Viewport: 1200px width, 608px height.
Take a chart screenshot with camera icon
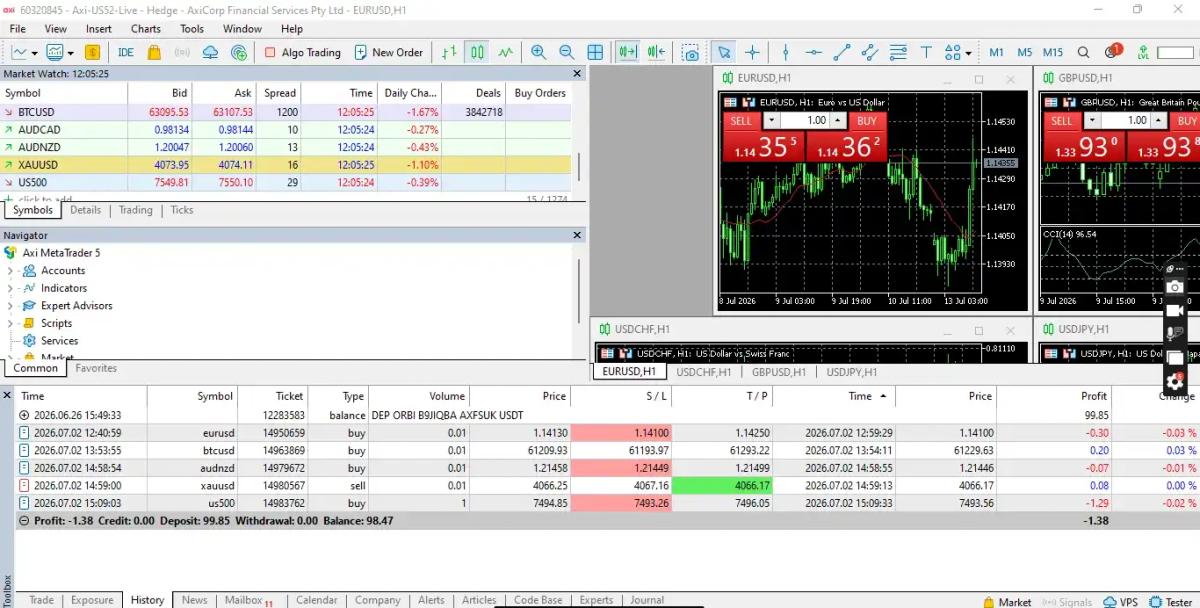[690, 52]
